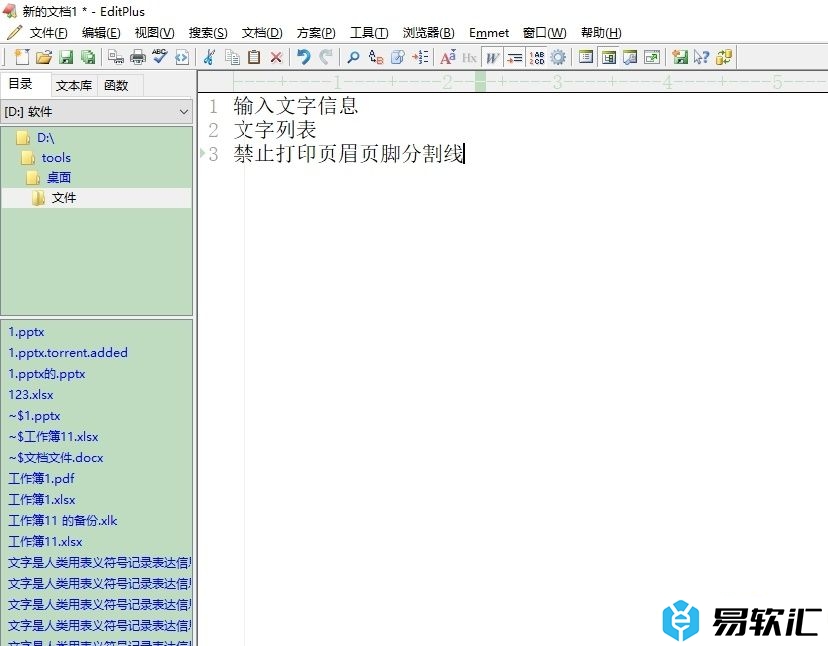Open the 帮助(H) menu

601,33
